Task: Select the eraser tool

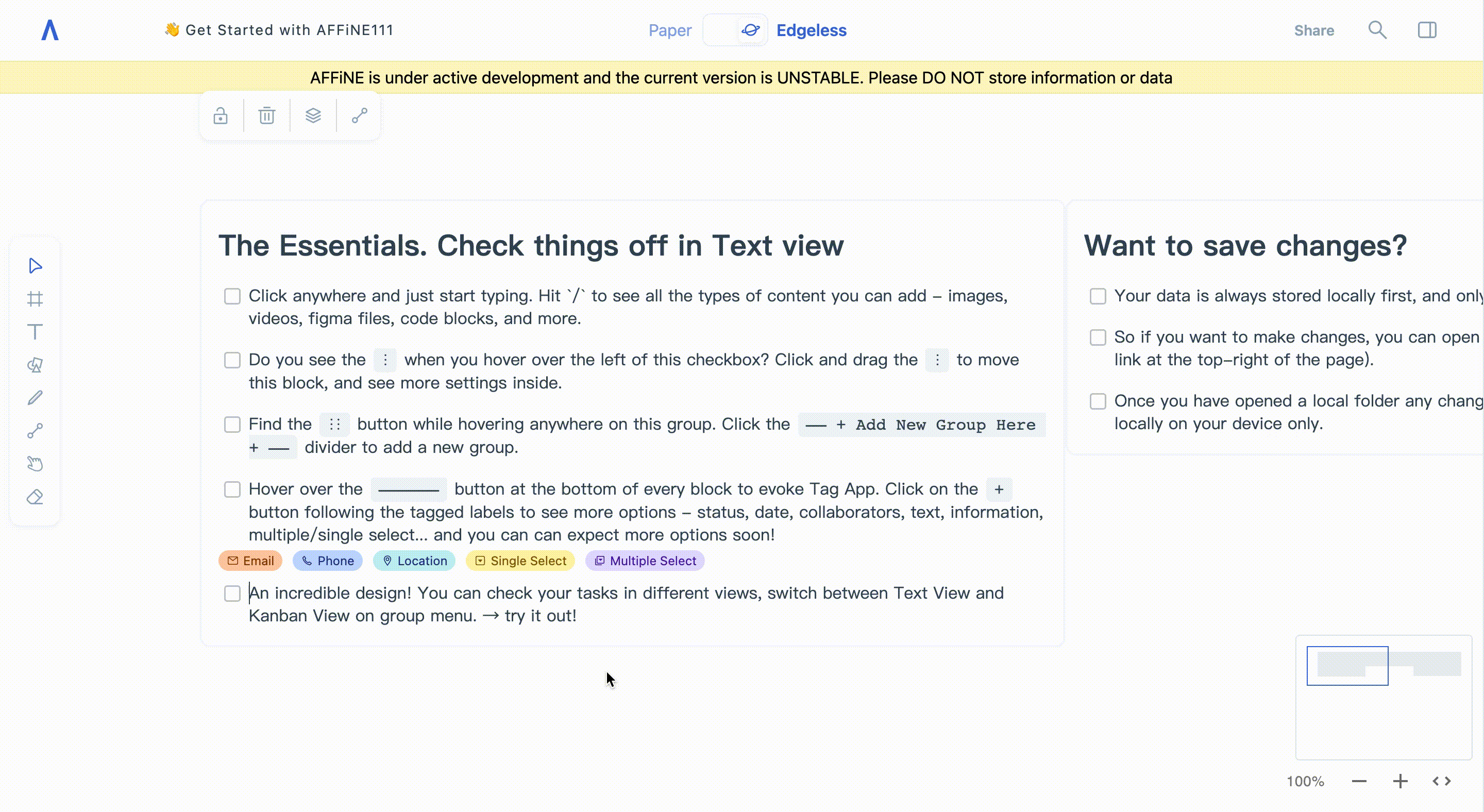Action: [35, 497]
